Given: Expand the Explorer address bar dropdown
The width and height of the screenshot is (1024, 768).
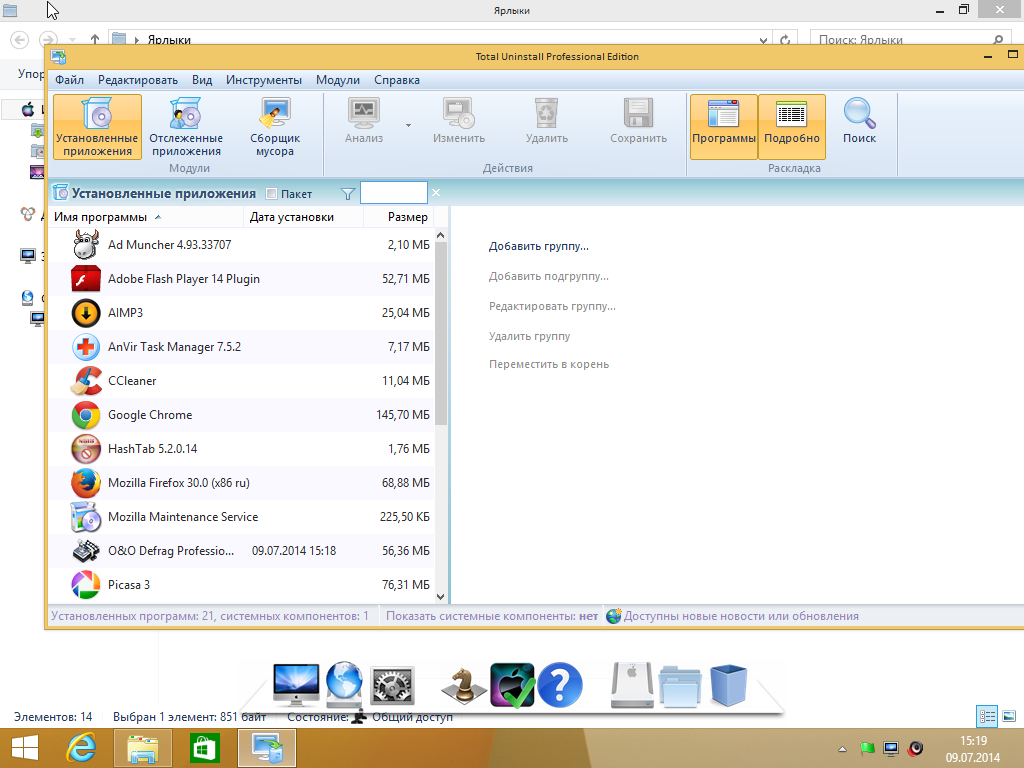Looking at the screenshot, I should [x=763, y=40].
